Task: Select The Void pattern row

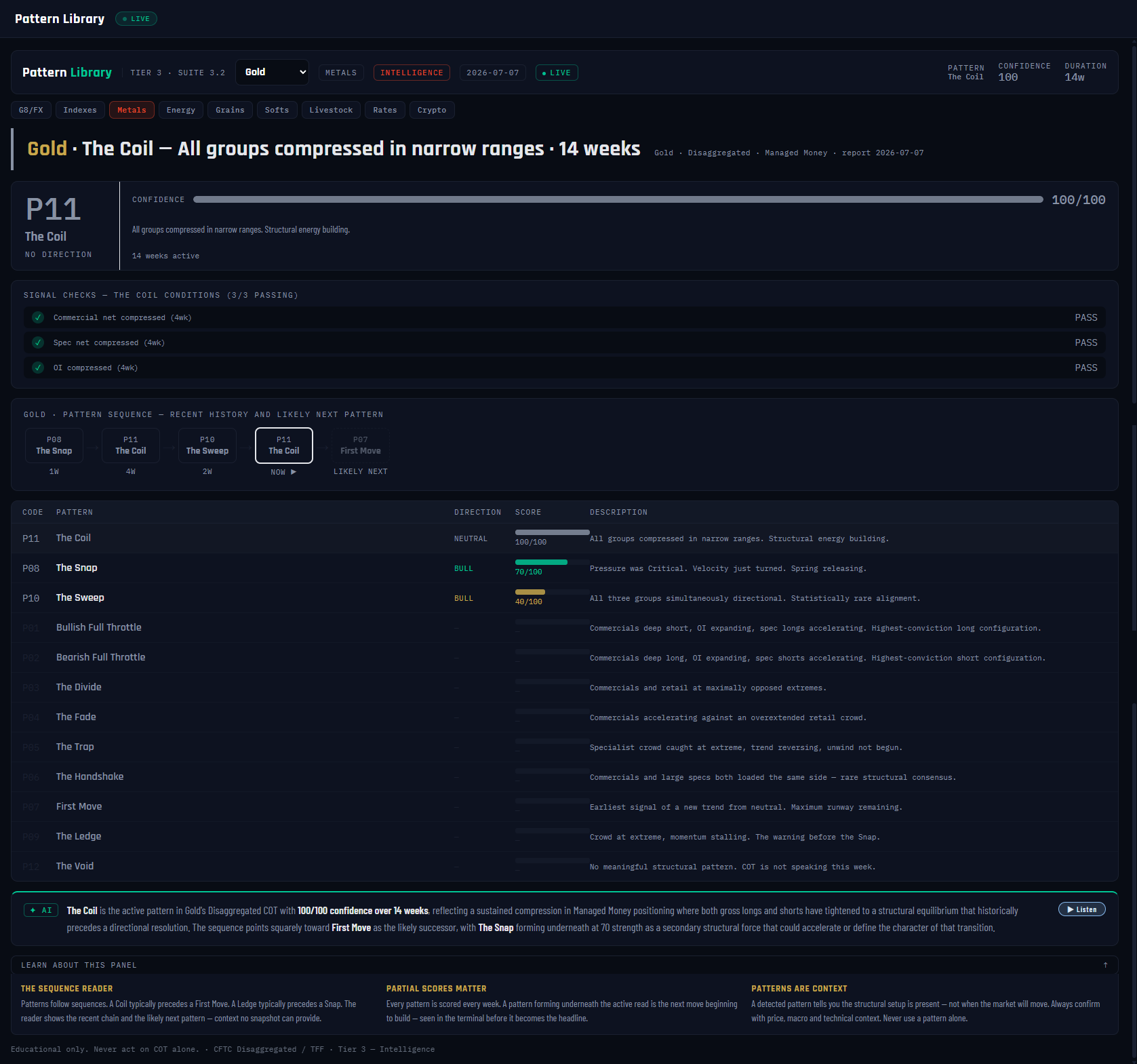Action: click(x=565, y=867)
